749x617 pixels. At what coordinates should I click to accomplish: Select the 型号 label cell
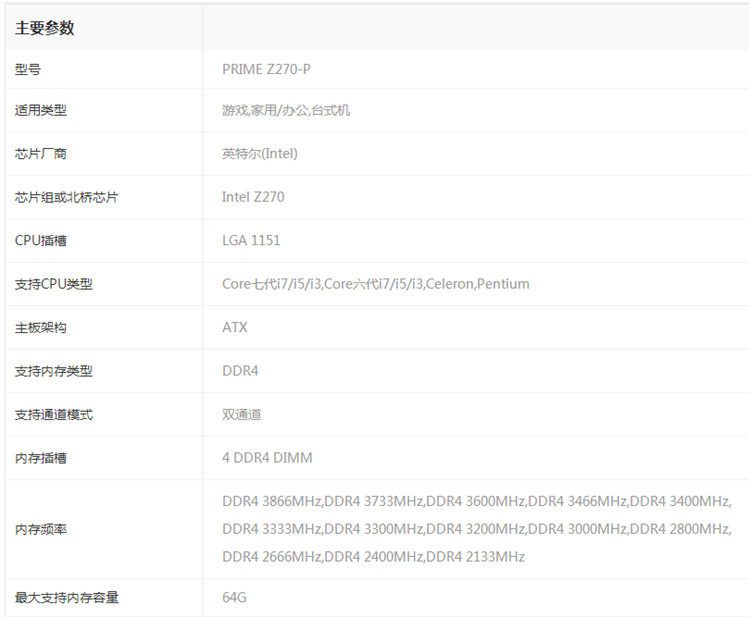click(28, 70)
